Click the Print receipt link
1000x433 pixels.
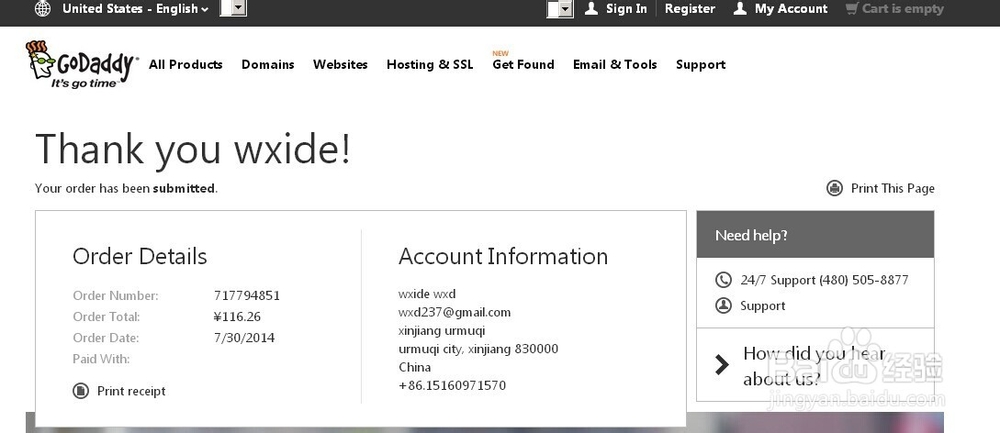point(131,391)
